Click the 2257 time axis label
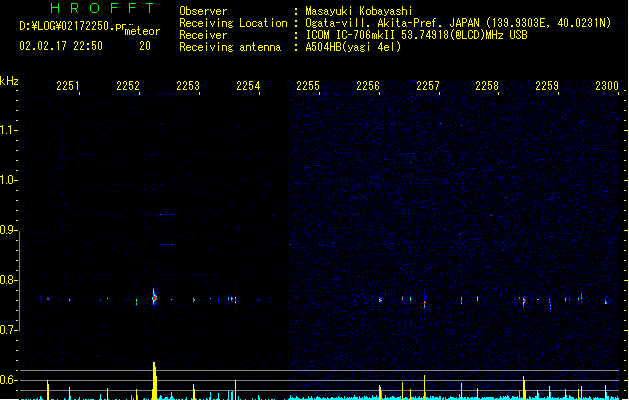Viewport: 629px width, 400px height. (428, 86)
